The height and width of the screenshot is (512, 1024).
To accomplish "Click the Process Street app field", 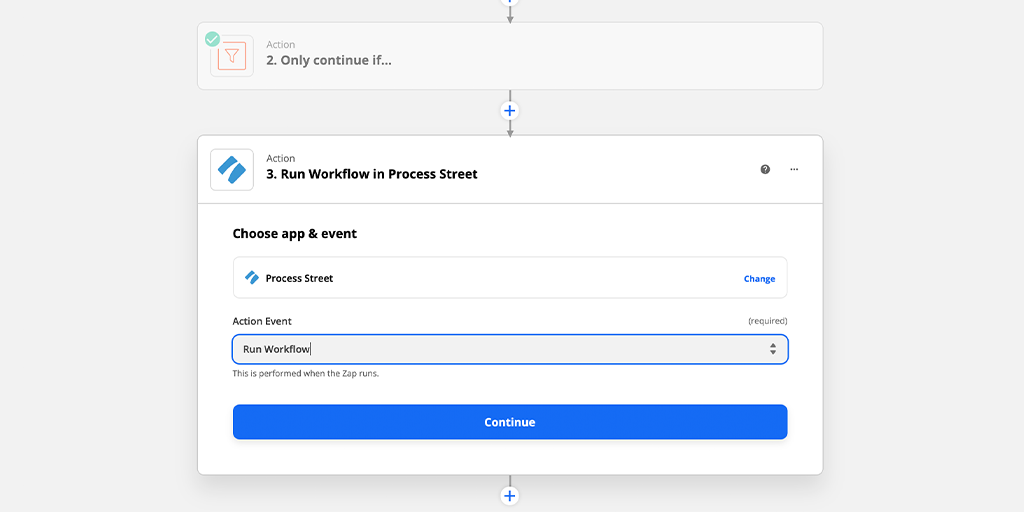I will (x=510, y=278).
